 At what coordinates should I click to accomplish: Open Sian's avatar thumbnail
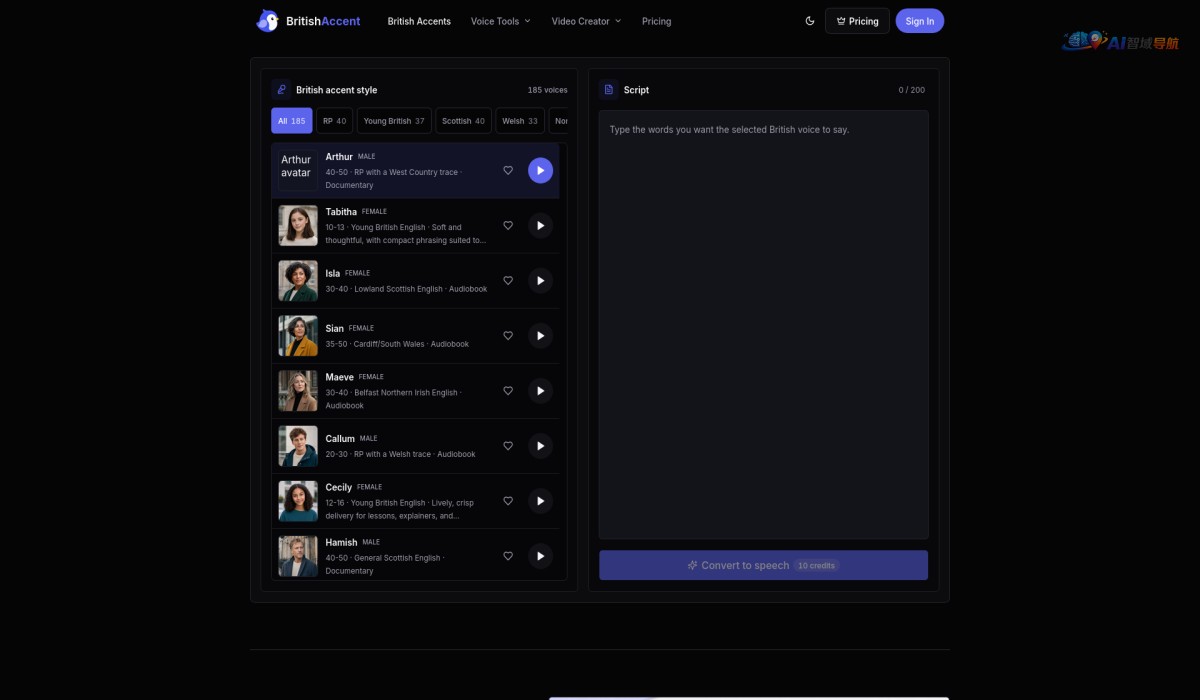[298, 335]
